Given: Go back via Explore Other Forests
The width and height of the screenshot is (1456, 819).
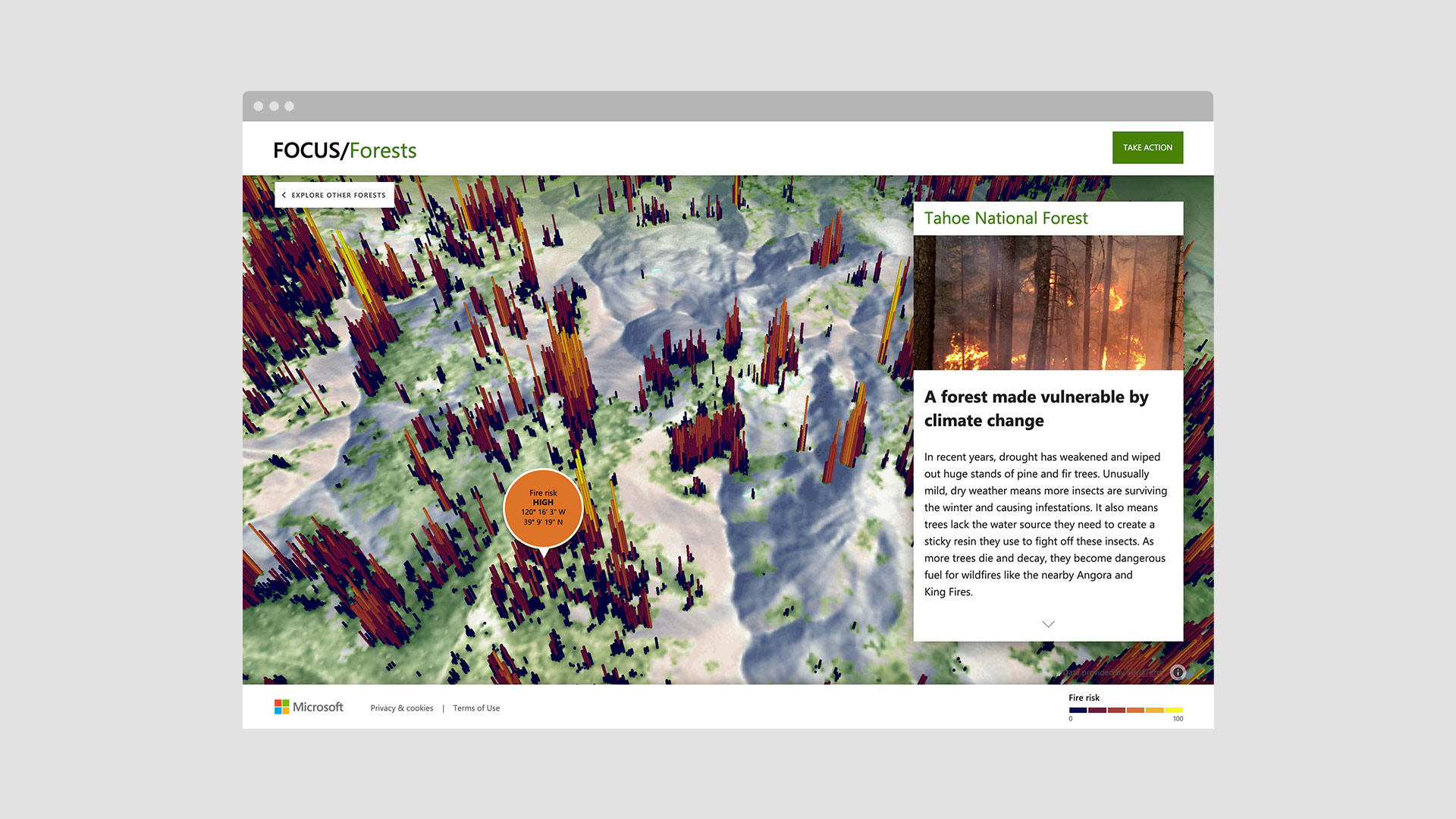Looking at the screenshot, I should tap(338, 195).
